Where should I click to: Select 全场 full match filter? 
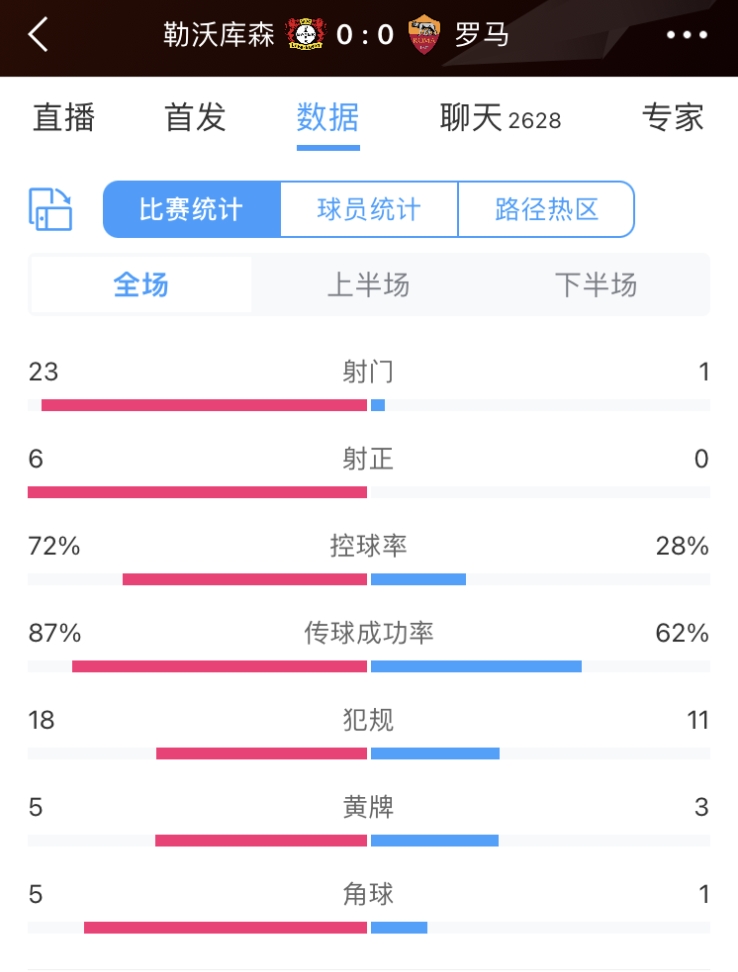tap(141, 285)
